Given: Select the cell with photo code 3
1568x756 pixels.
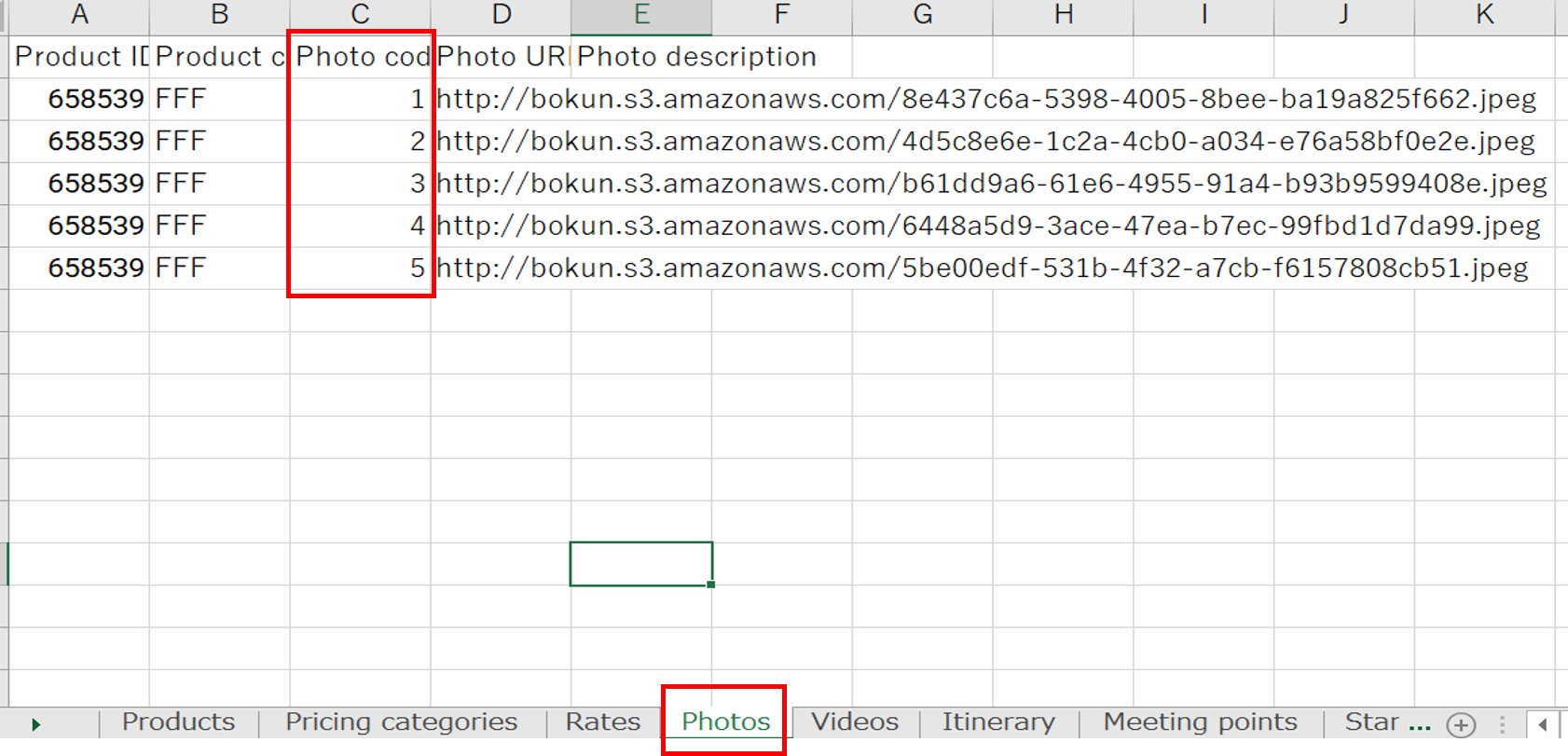Looking at the screenshot, I should [x=360, y=184].
